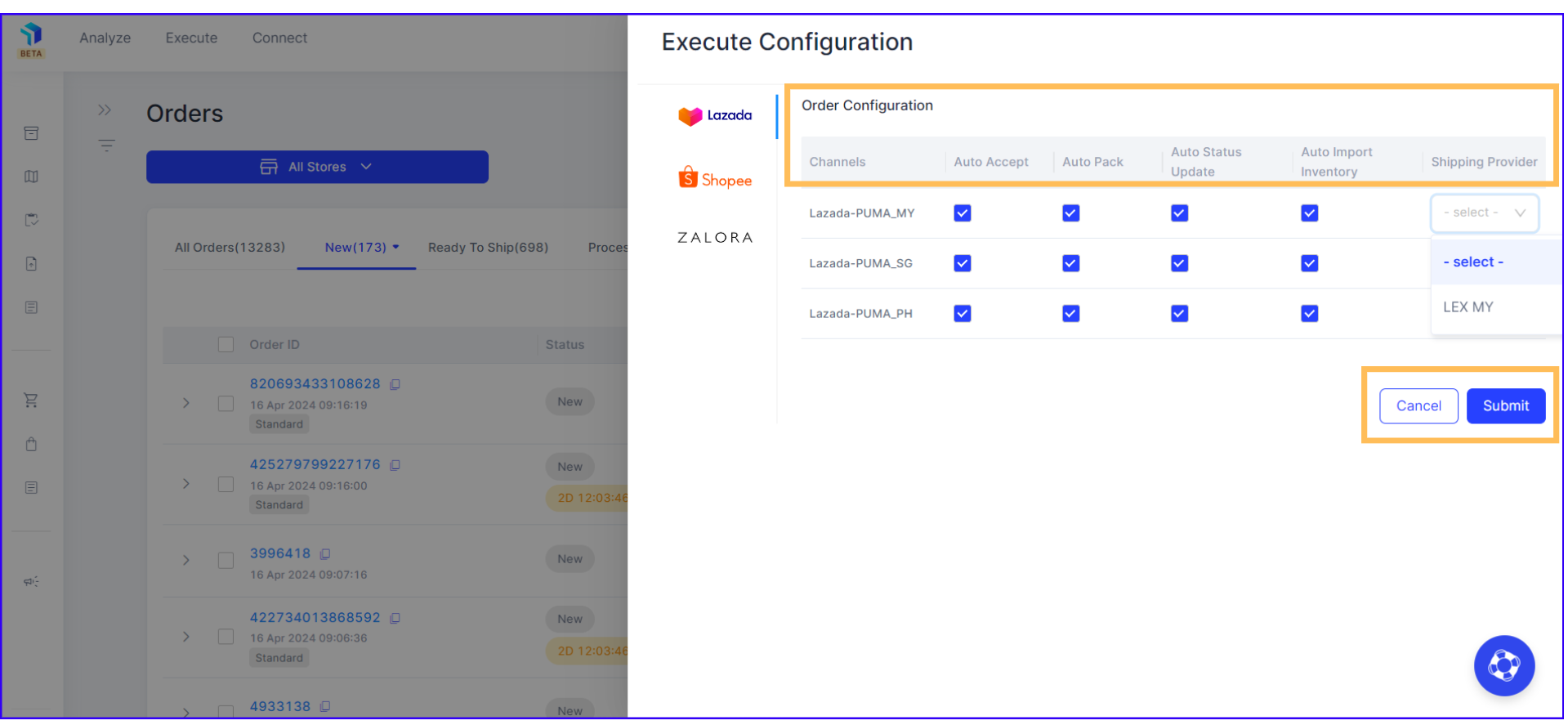Copy order ID 4933138 with copy icon
Viewport: 1568px width, 725px height.
(325, 707)
